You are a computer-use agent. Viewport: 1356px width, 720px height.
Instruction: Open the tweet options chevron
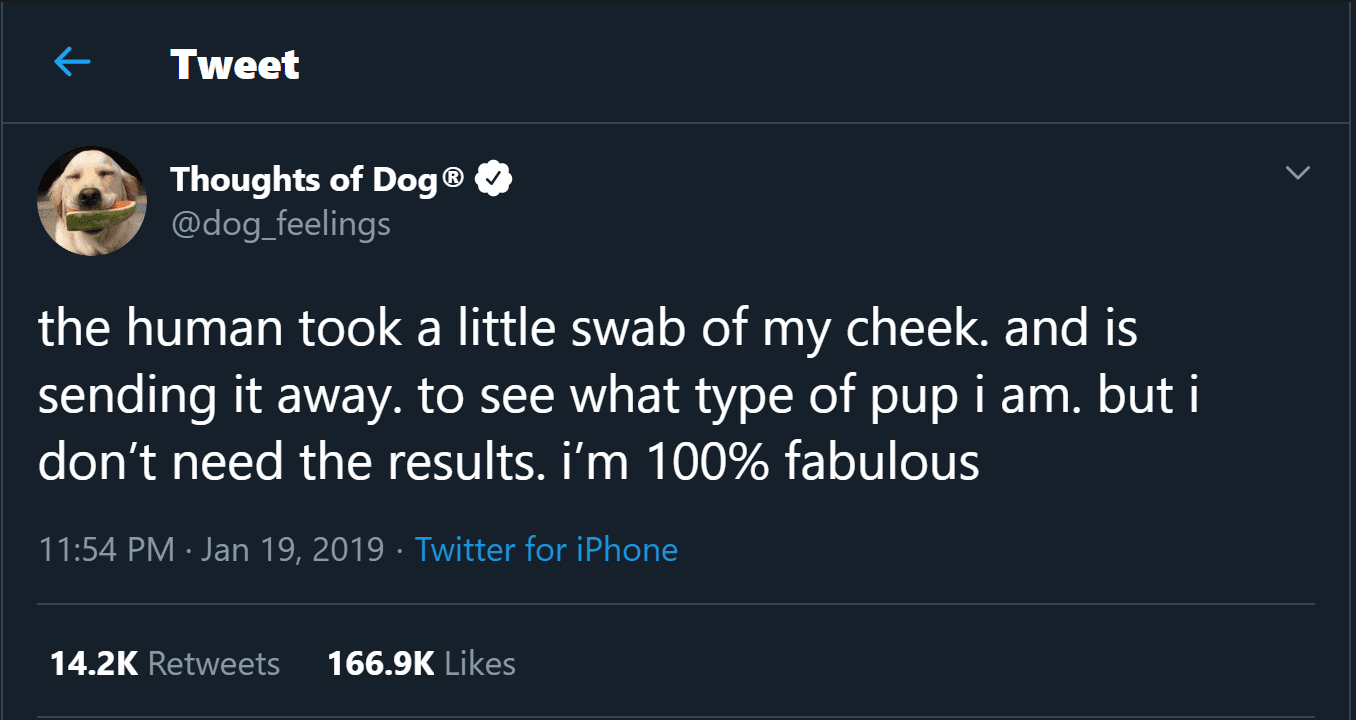coord(1297,173)
